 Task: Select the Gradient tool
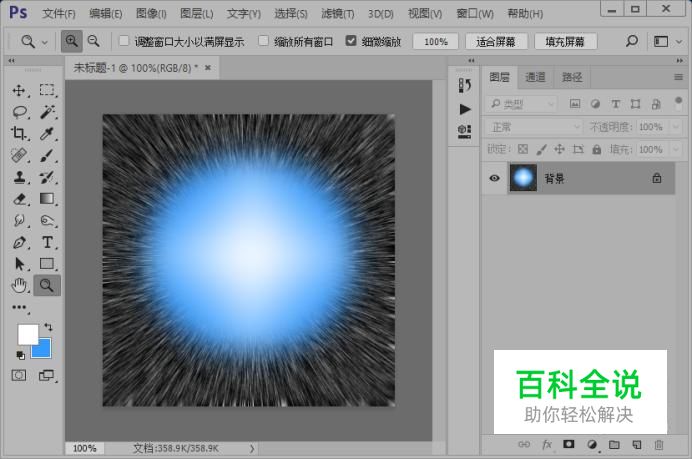pyautogui.click(x=47, y=199)
